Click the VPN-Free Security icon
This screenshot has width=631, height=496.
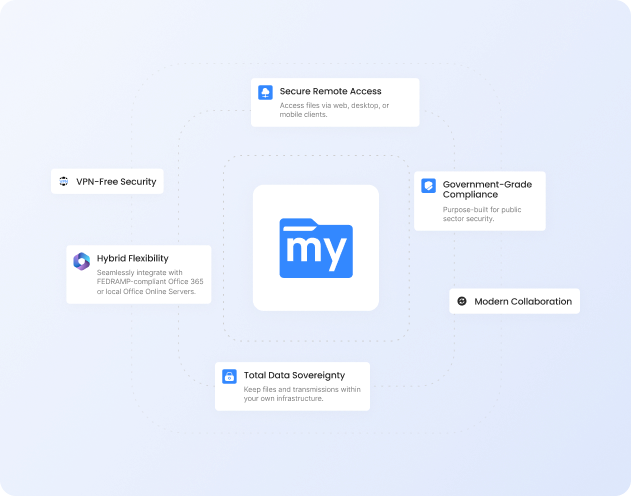coord(63,182)
